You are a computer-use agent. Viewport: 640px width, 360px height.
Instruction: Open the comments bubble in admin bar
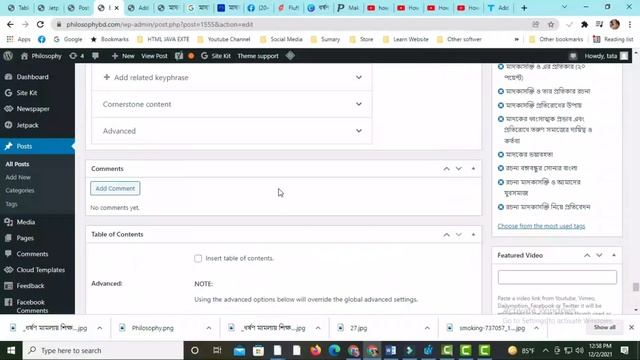tap(96, 56)
